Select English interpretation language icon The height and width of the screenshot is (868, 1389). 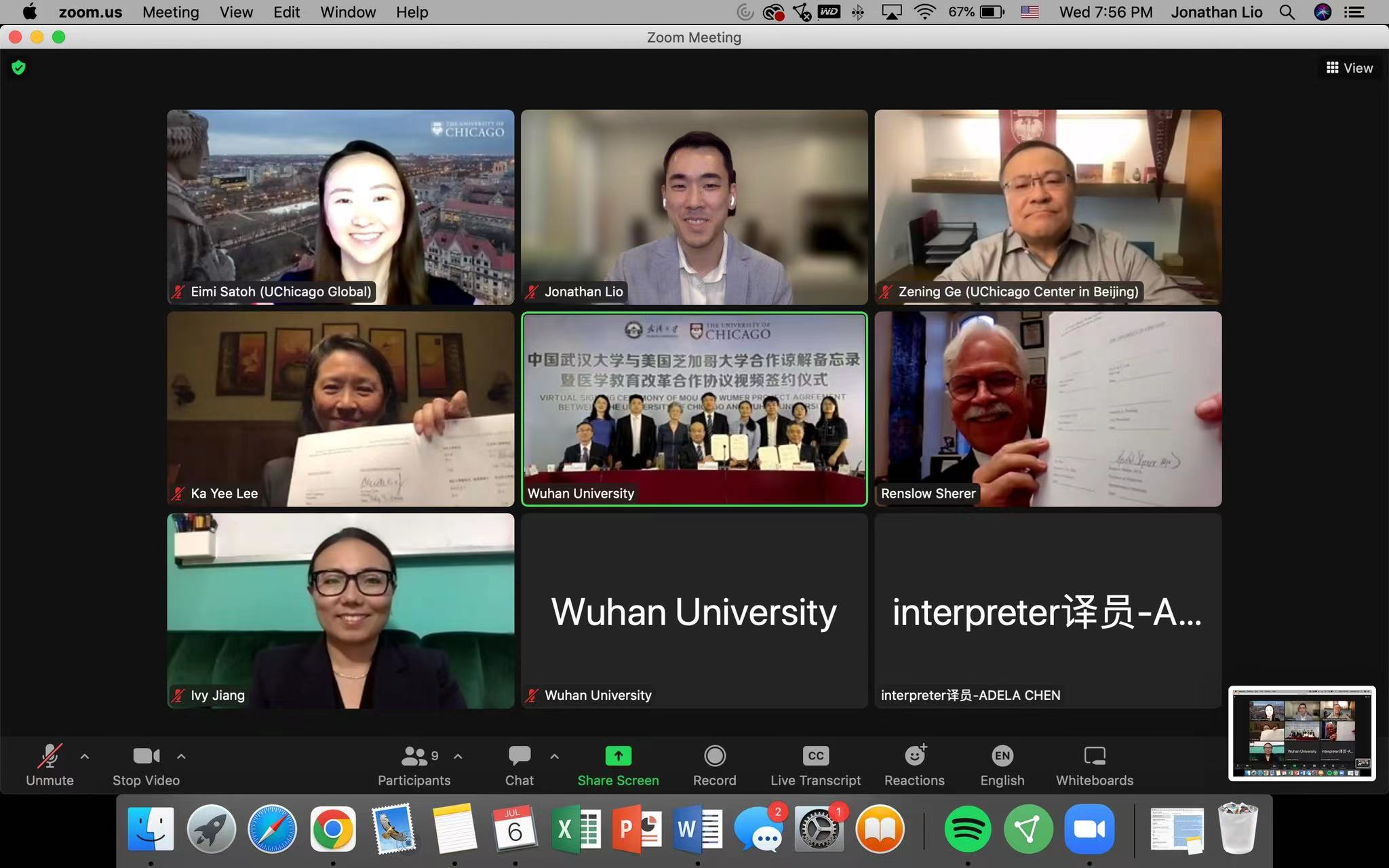(x=1002, y=756)
